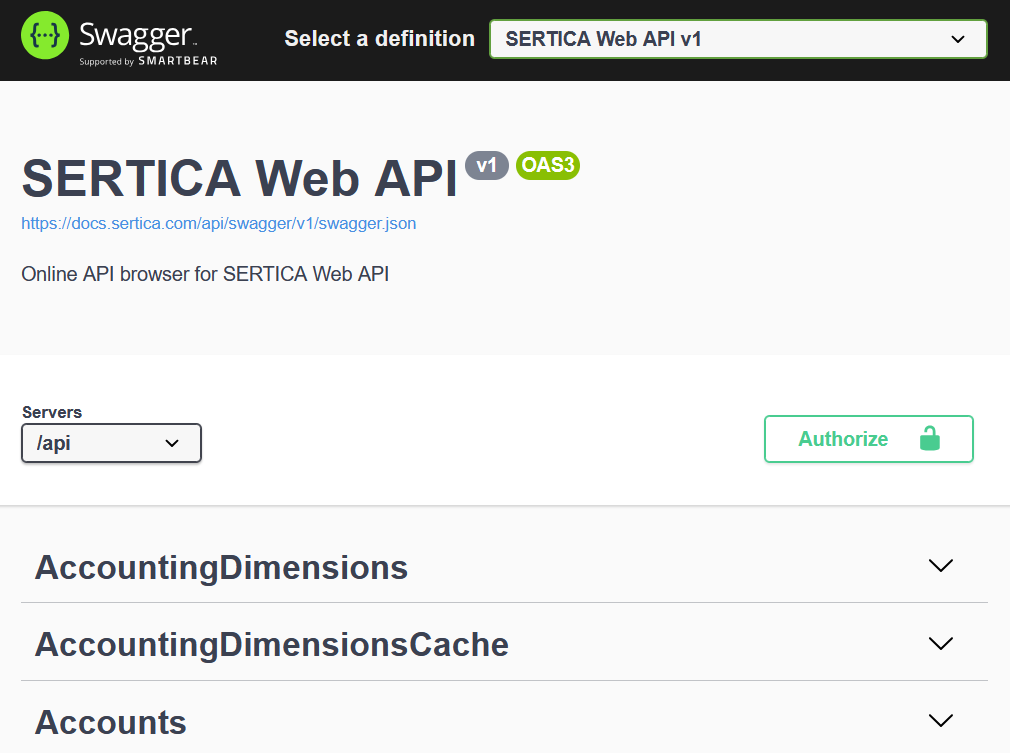Screen dimensions: 1010x753
Task: Click the AccountingDimensions heading
Action: pos(221,567)
